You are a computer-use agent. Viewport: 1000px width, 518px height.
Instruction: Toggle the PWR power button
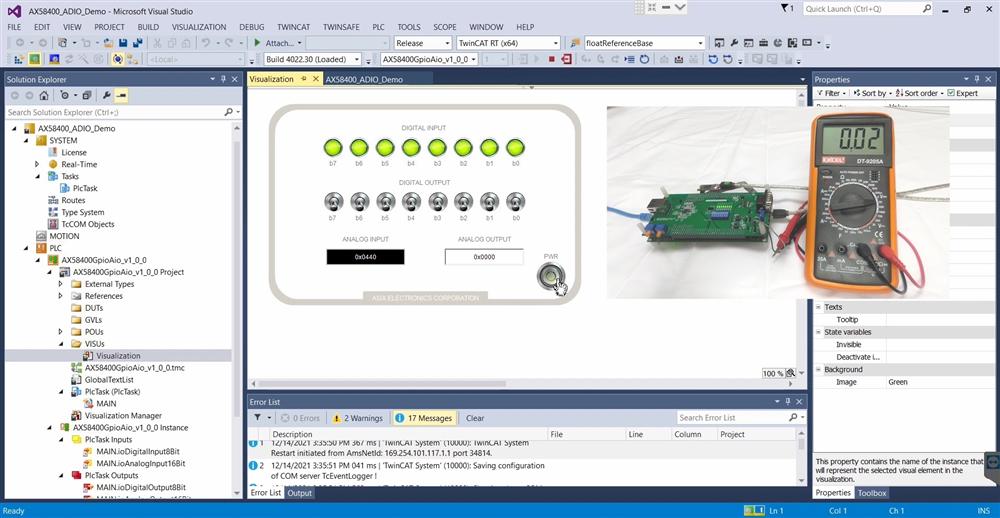pyautogui.click(x=551, y=277)
